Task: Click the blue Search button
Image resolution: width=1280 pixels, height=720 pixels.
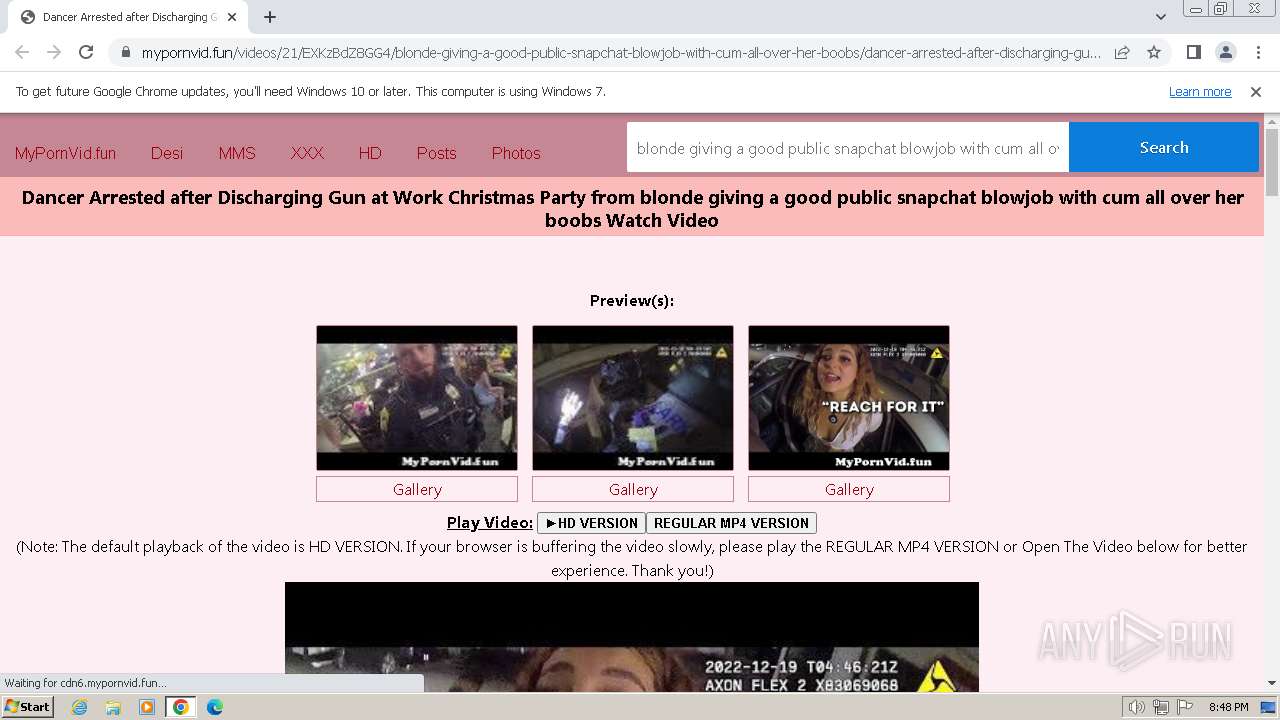Action: tap(1164, 147)
